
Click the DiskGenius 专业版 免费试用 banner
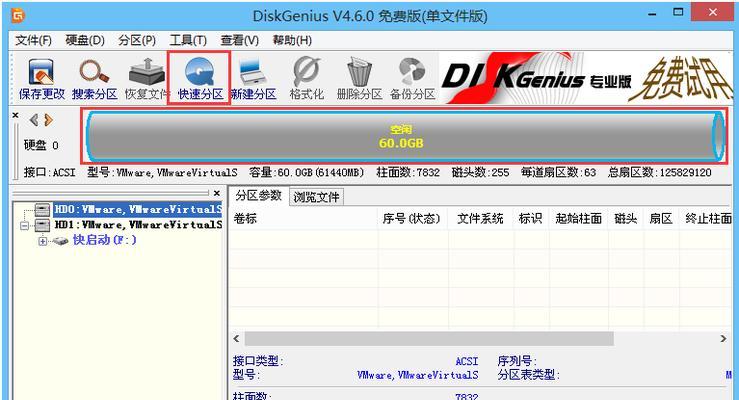(586, 78)
